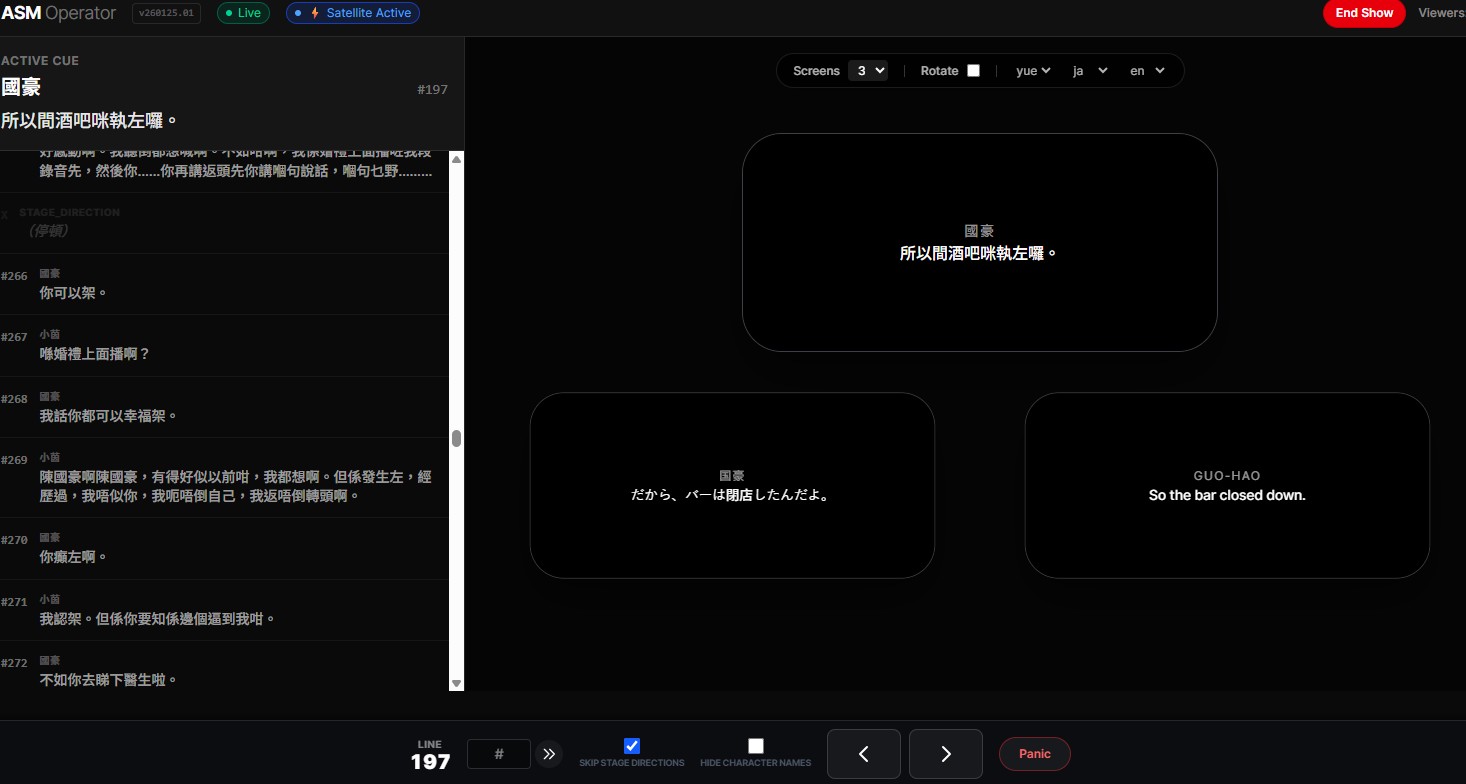Click the scrollbar down arrow in cue list

coord(457,683)
